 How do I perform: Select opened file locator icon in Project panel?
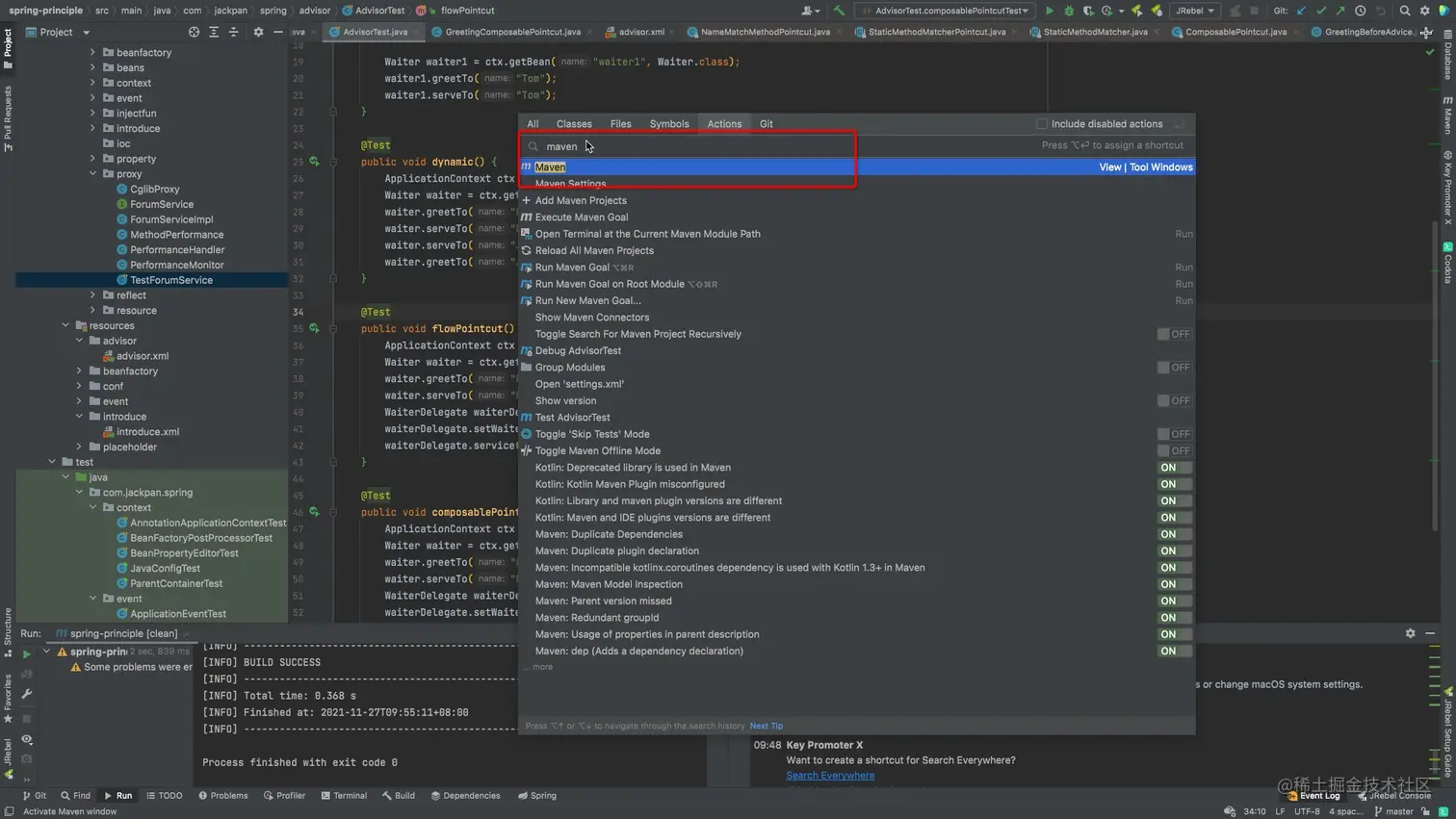point(194,32)
